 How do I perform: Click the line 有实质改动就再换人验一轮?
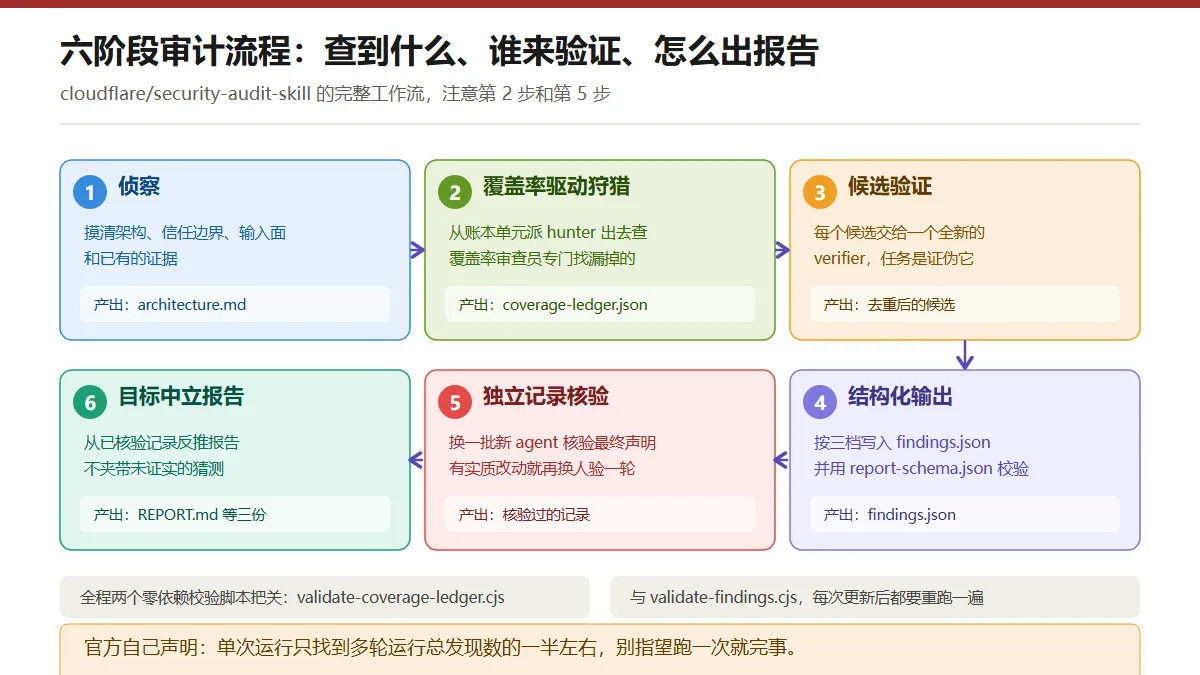point(542,468)
